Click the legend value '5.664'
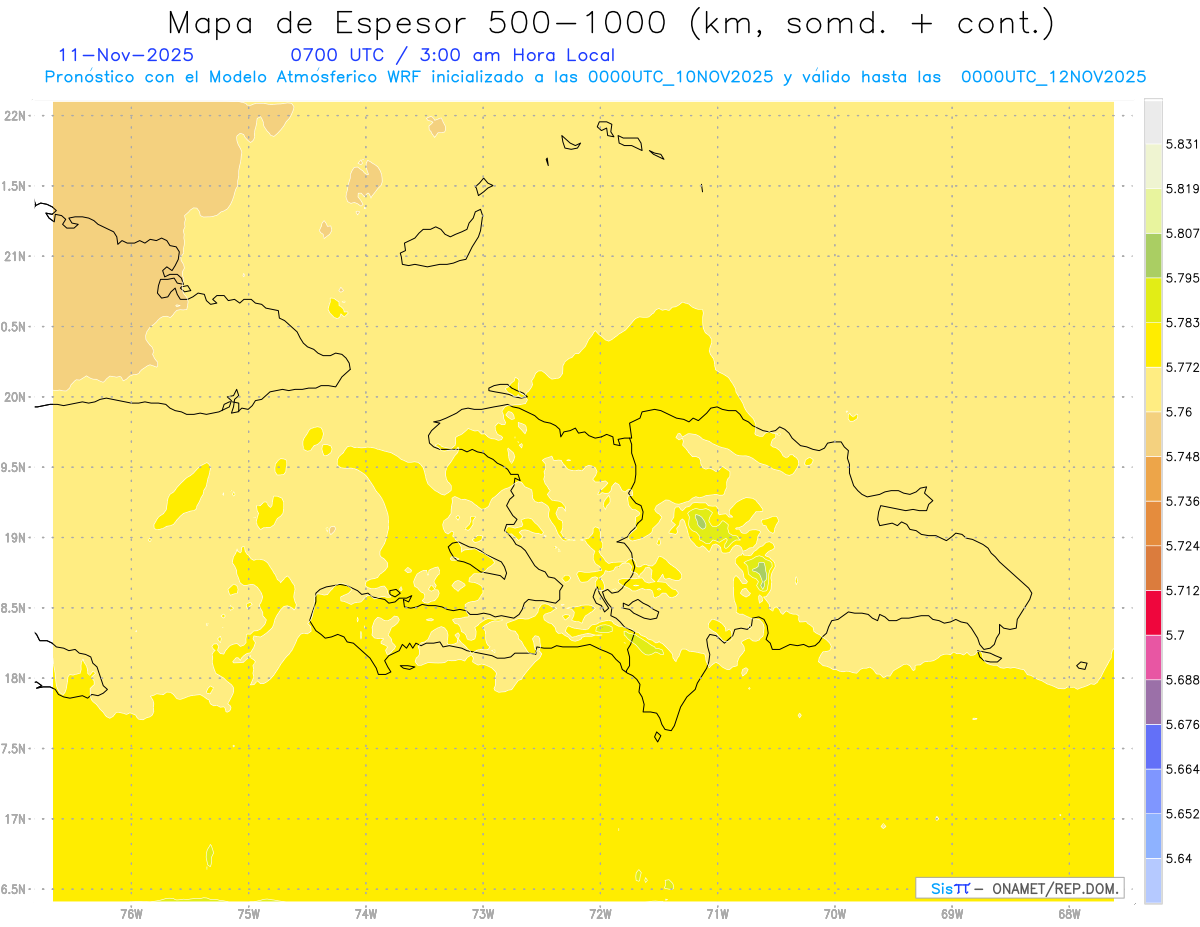The width and height of the screenshot is (1200, 927). (x=1183, y=769)
